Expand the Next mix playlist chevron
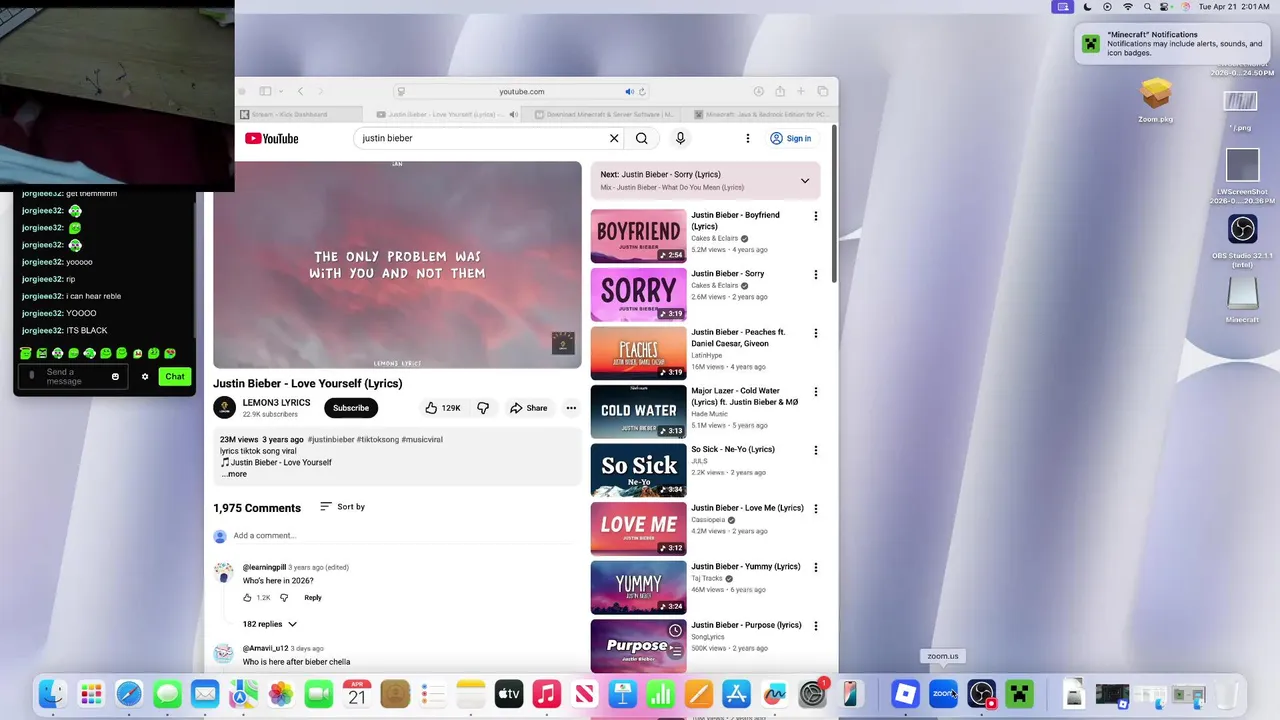 point(805,181)
